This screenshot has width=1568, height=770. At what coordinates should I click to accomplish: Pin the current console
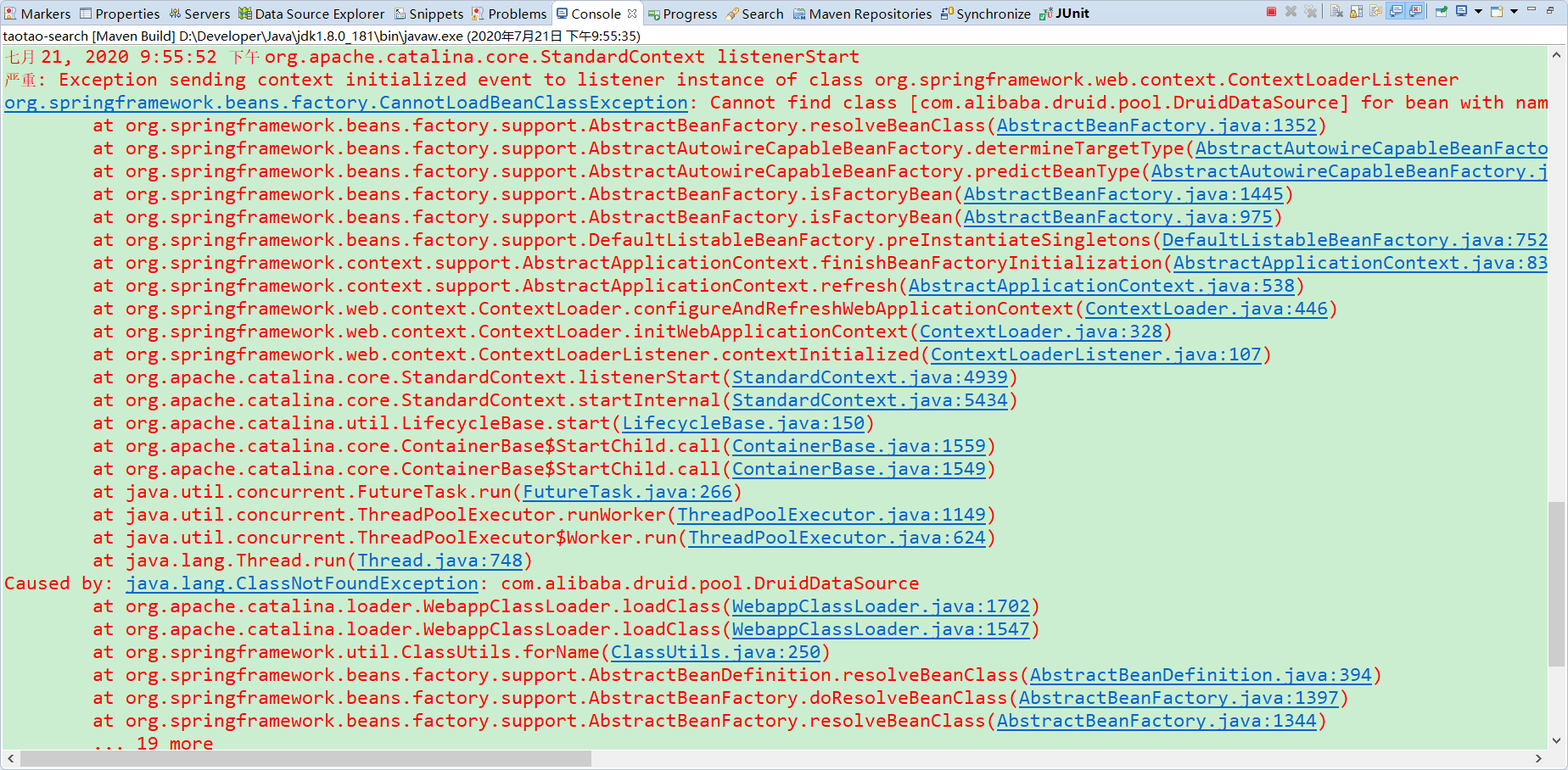(x=1442, y=12)
